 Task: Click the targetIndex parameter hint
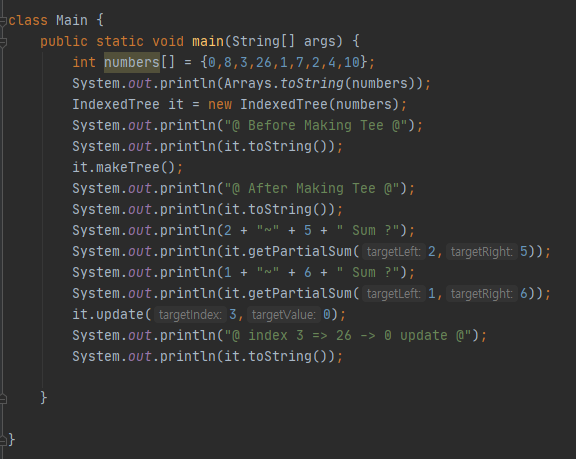point(190,315)
